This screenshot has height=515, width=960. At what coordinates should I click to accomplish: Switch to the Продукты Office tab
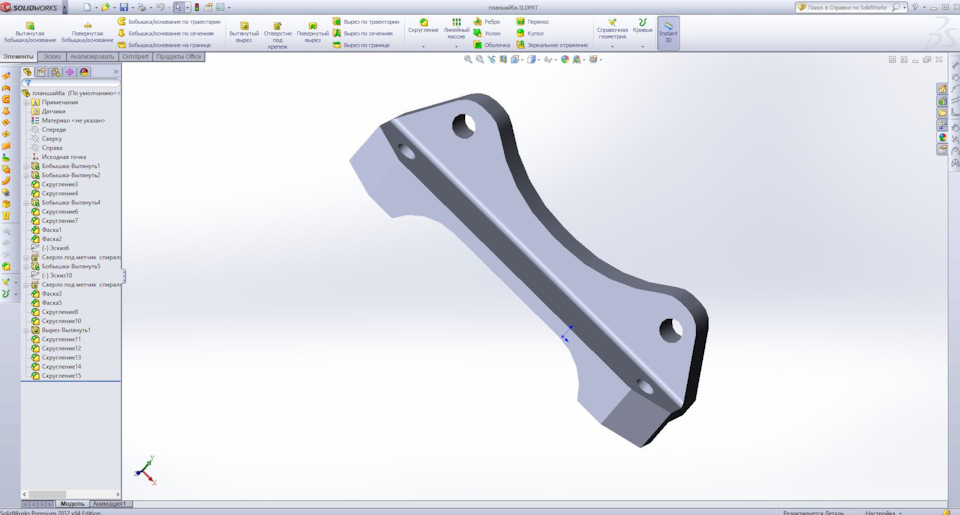178,56
